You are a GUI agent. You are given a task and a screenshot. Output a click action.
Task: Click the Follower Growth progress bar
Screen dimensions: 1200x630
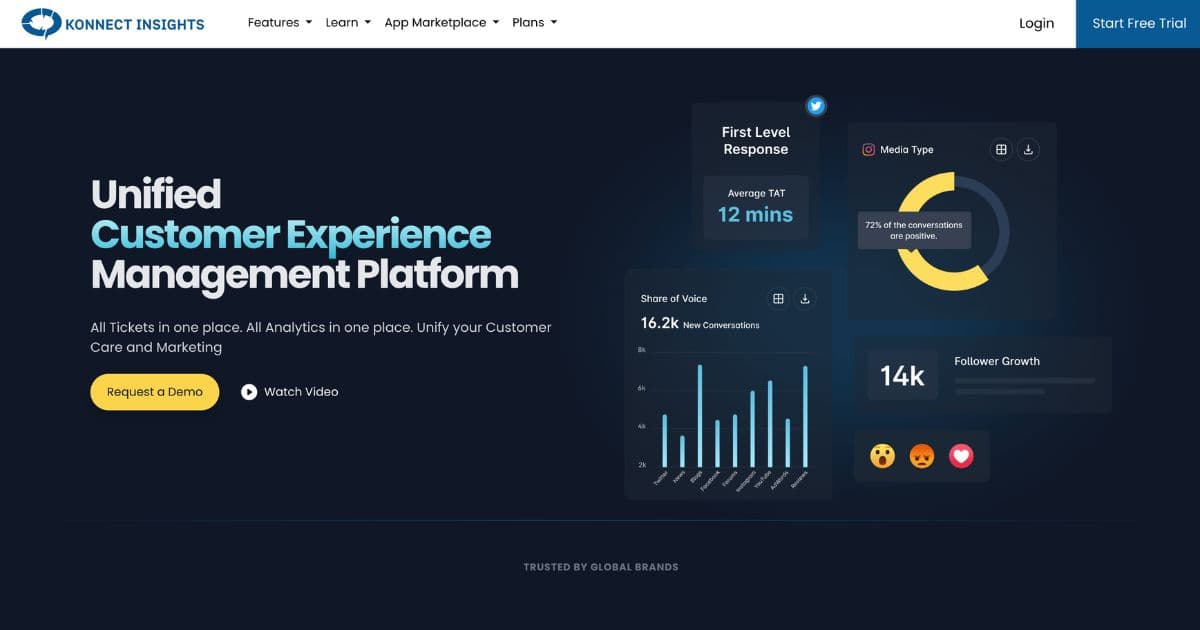(1025, 381)
